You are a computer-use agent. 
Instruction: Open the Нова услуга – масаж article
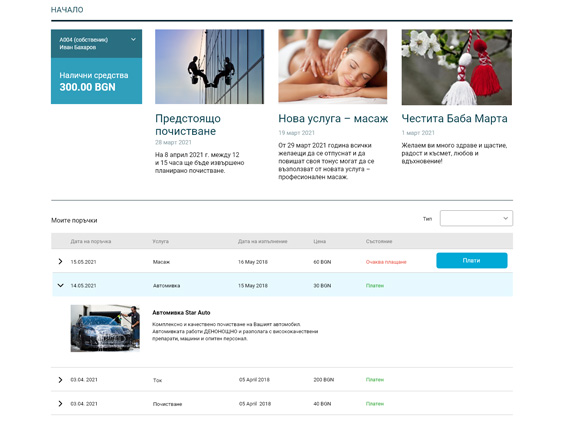[x=333, y=118]
